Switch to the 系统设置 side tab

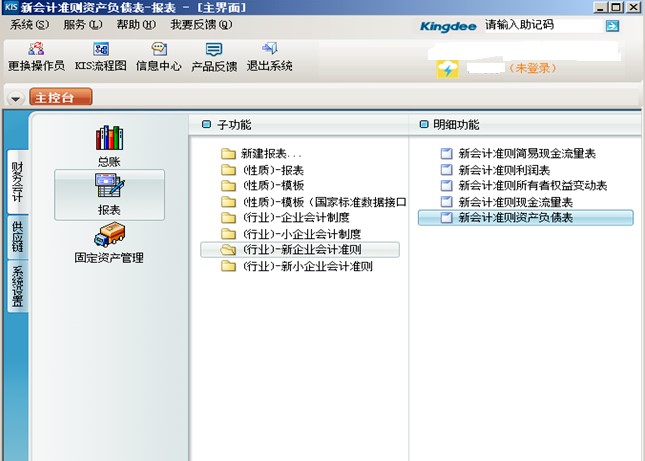click(18, 289)
